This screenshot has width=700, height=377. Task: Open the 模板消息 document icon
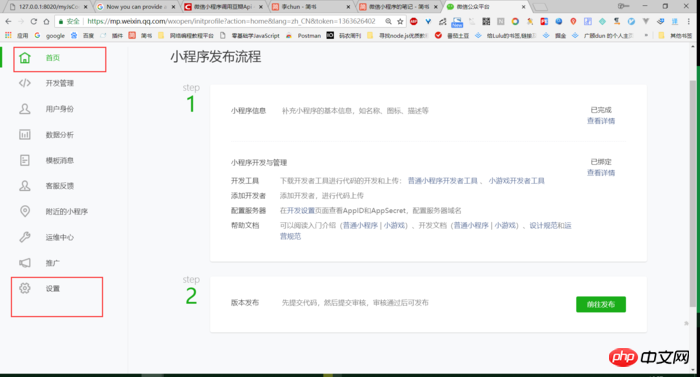[25, 160]
